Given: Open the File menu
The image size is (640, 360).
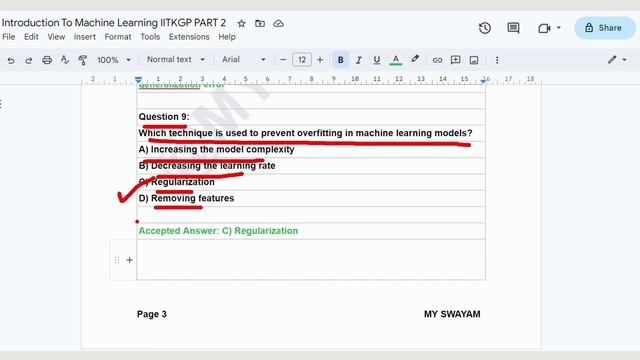Looking at the screenshot, I should click(x=9, y=37).
